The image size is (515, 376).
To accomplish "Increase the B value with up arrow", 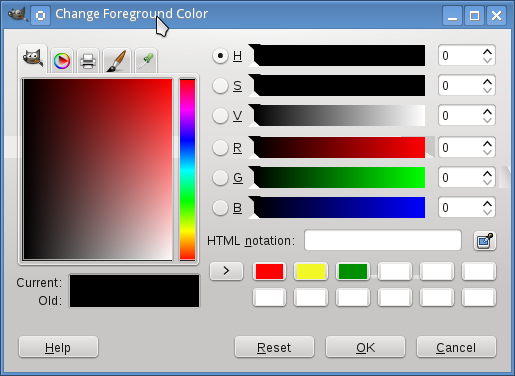I will click(x=487, y=203).
